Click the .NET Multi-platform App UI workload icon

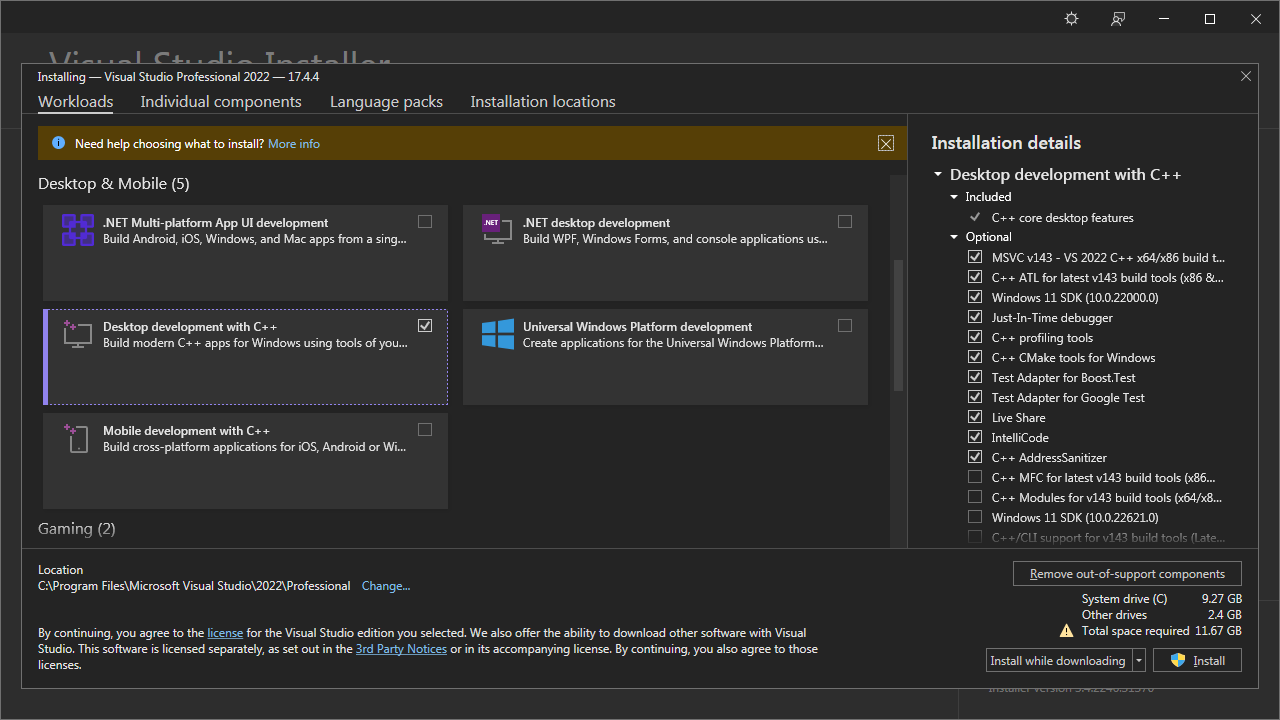point(78,231)
